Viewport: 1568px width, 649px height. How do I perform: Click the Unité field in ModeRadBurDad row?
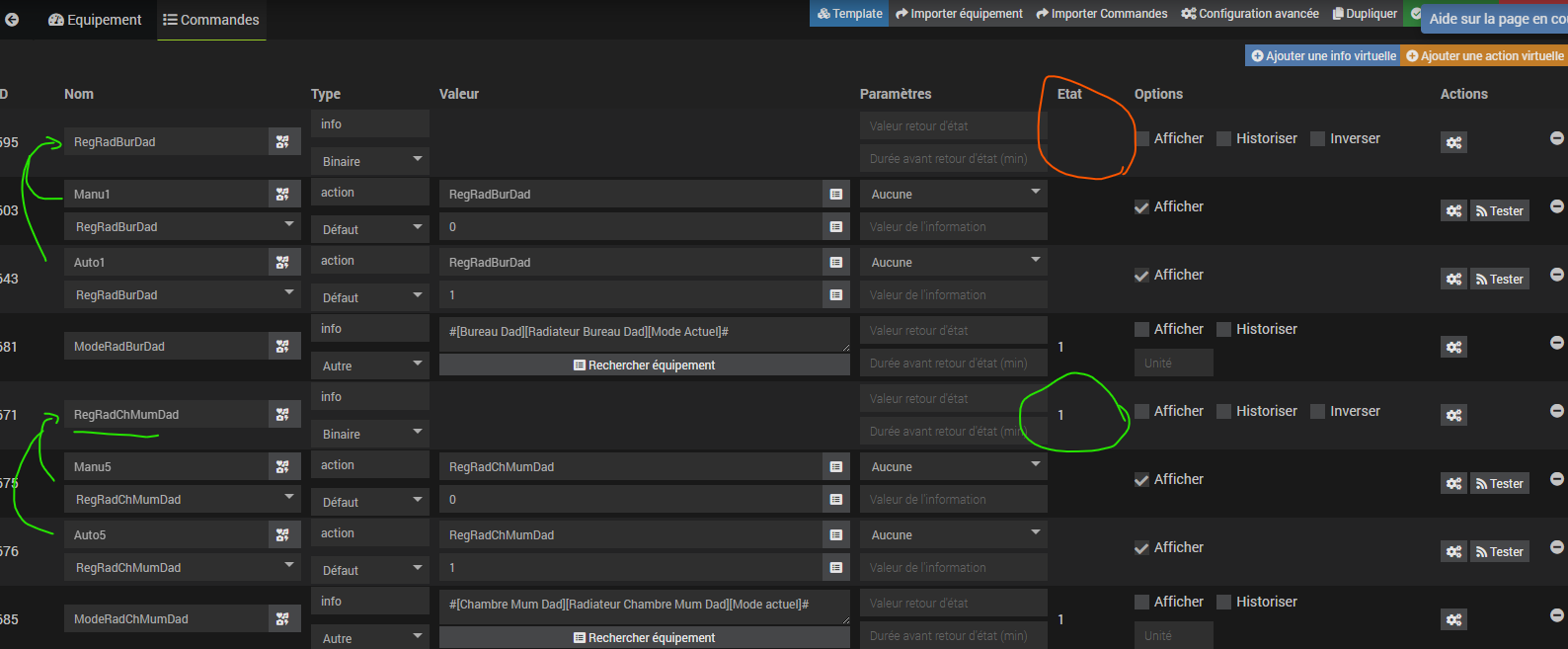pyautogui.click(x=1173, y=364)
